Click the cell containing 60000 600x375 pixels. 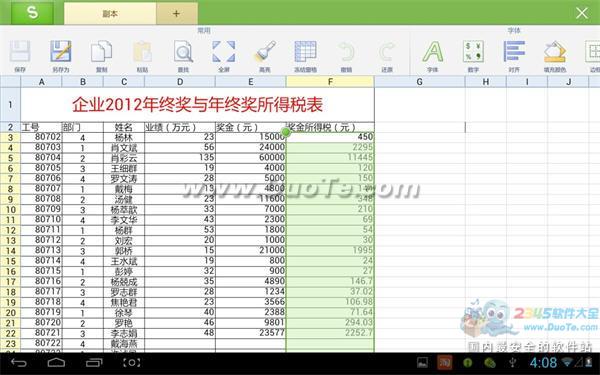pos(251,158)
